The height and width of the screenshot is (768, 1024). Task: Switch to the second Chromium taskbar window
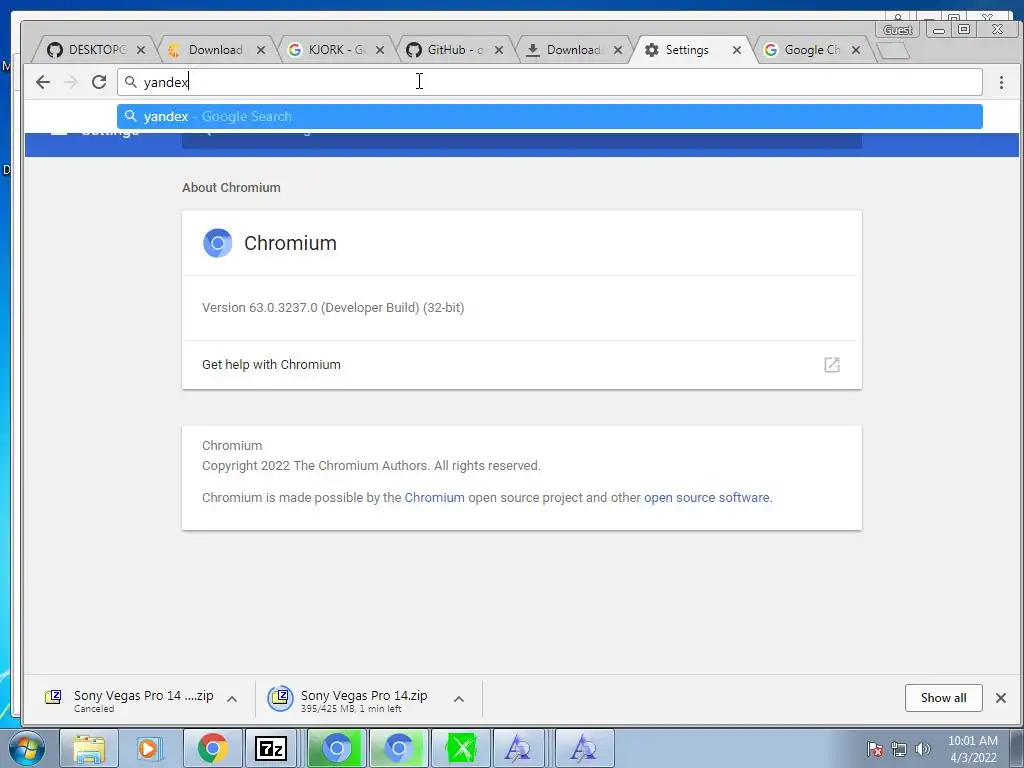(398, 748)
